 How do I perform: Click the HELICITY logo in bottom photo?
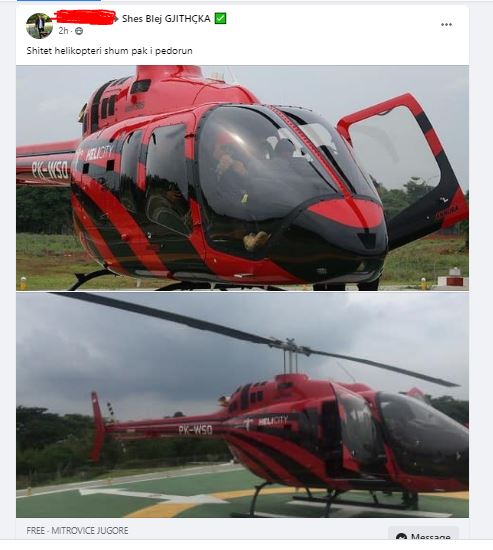coord(273,421)
